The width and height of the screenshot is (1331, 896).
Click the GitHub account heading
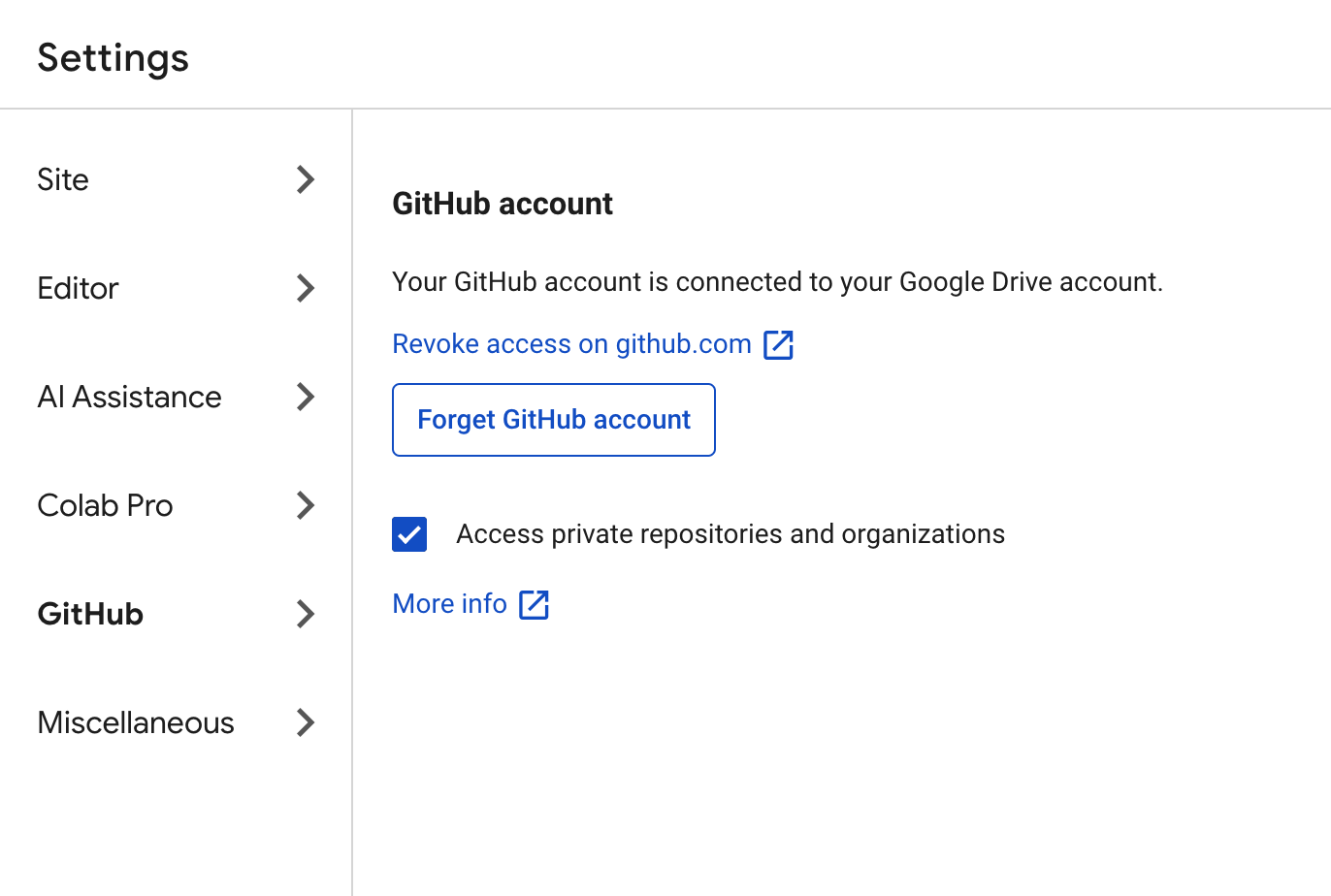point(503,204)
